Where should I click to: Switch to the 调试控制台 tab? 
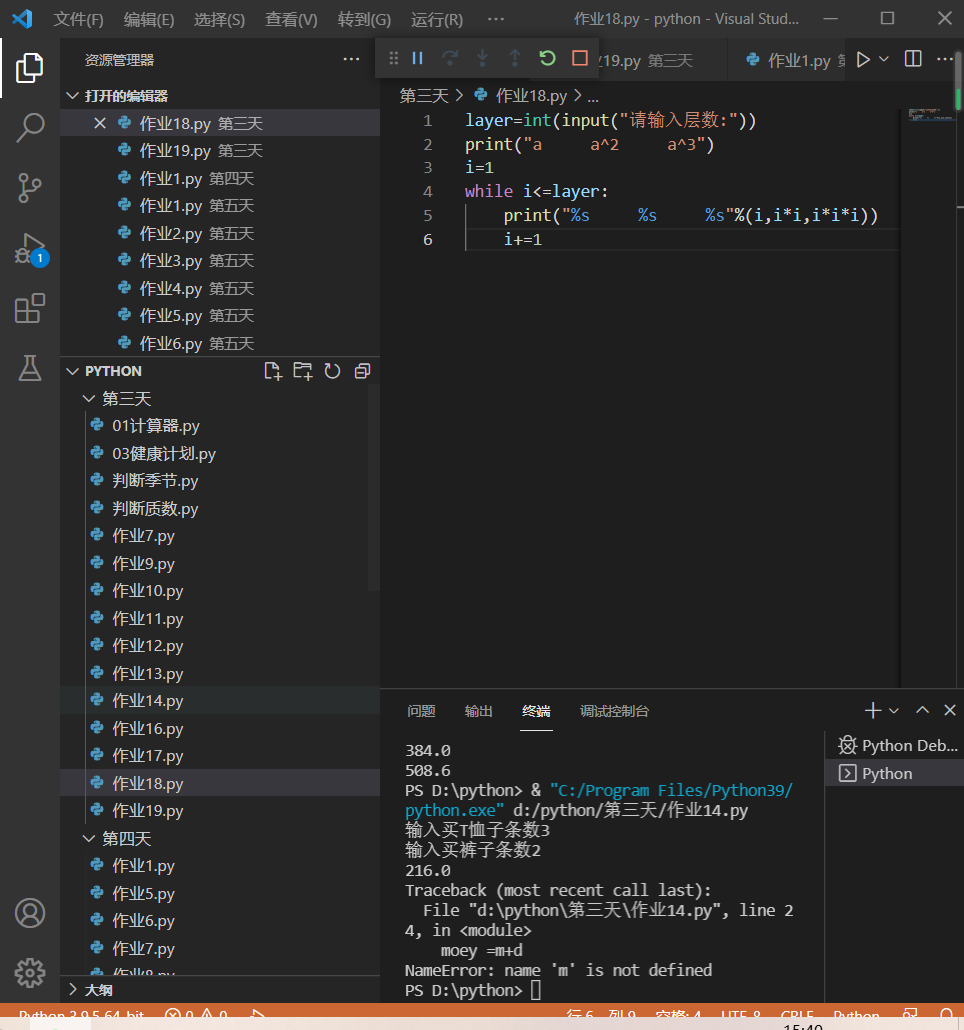coord(614,711)
